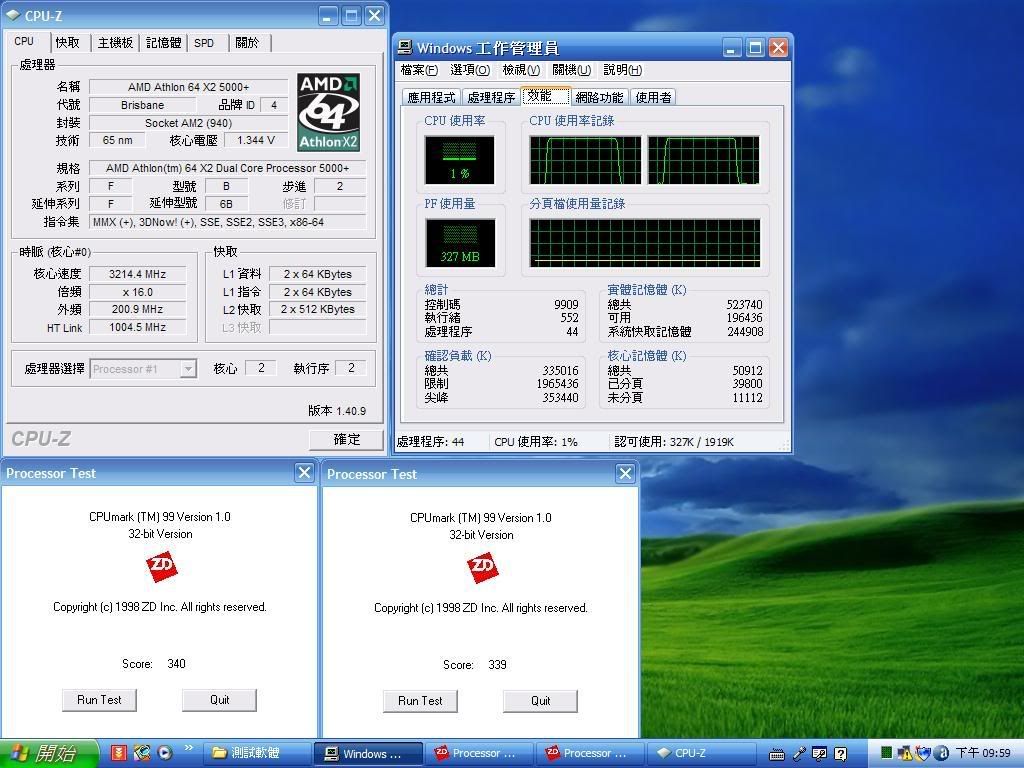The image size is (1024, 768).
Task: Click Run Test in right Processor Test
Action: click(420, 701)
